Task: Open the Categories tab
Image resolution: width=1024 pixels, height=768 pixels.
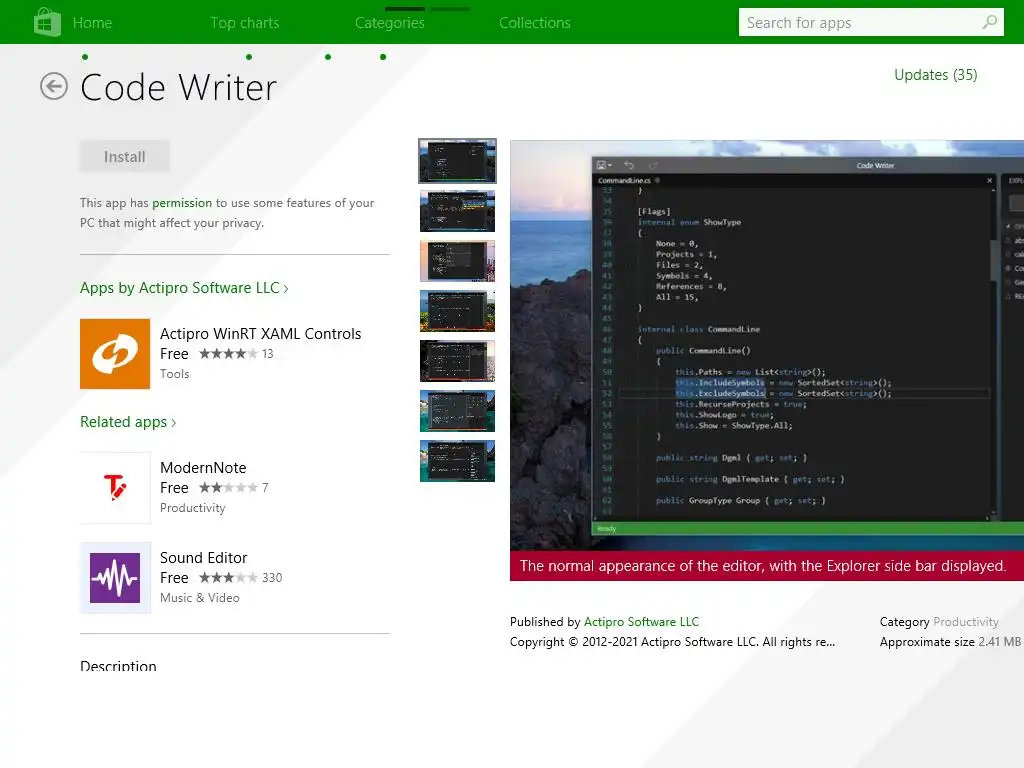Action: pyautogui.click(x=390, y=23)
